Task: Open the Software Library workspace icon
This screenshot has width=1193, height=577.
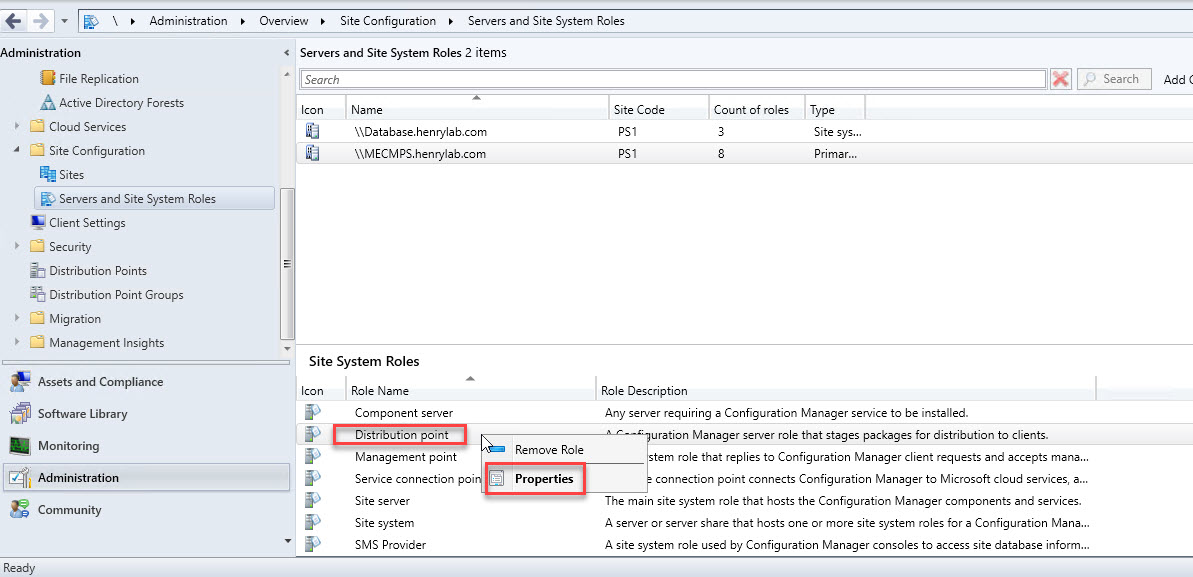Action: coord(20,414)
